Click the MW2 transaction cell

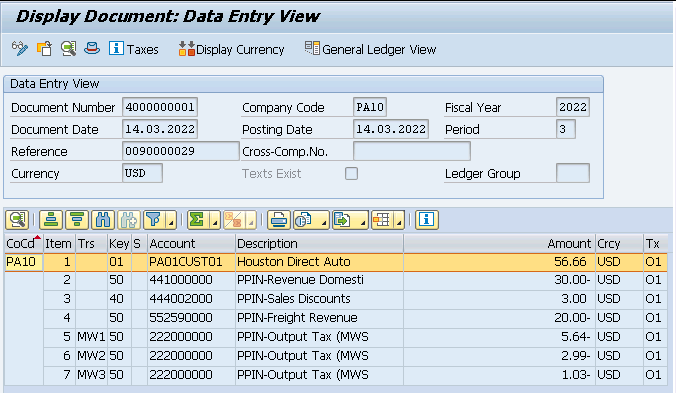pos(91,356)
